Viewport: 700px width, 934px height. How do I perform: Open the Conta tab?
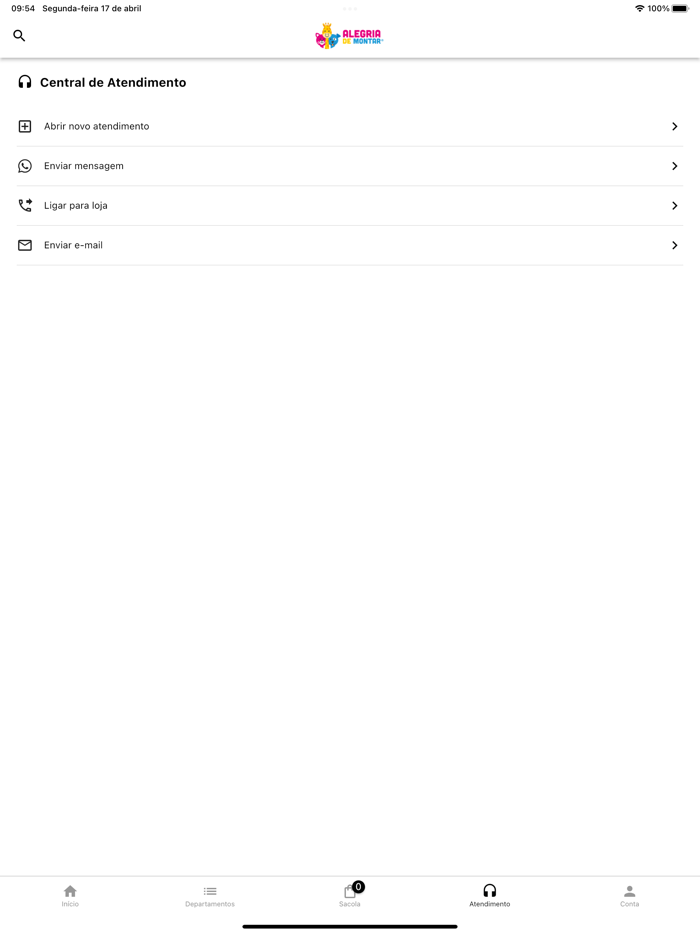click(x=629, y=895)
